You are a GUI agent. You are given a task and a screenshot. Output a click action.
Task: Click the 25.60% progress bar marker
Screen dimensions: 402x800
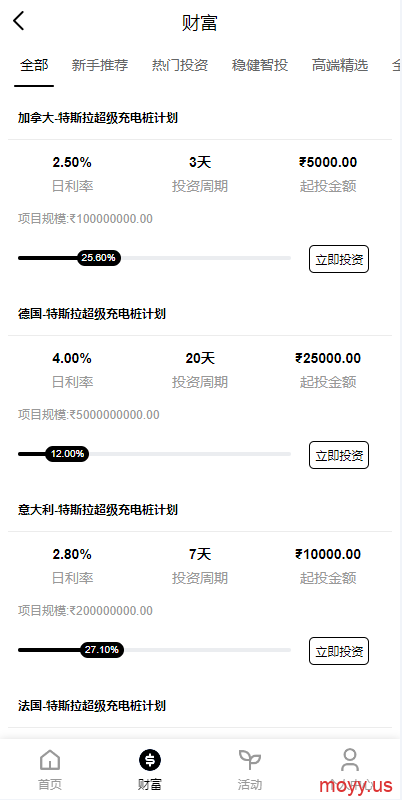click(99, 258)
